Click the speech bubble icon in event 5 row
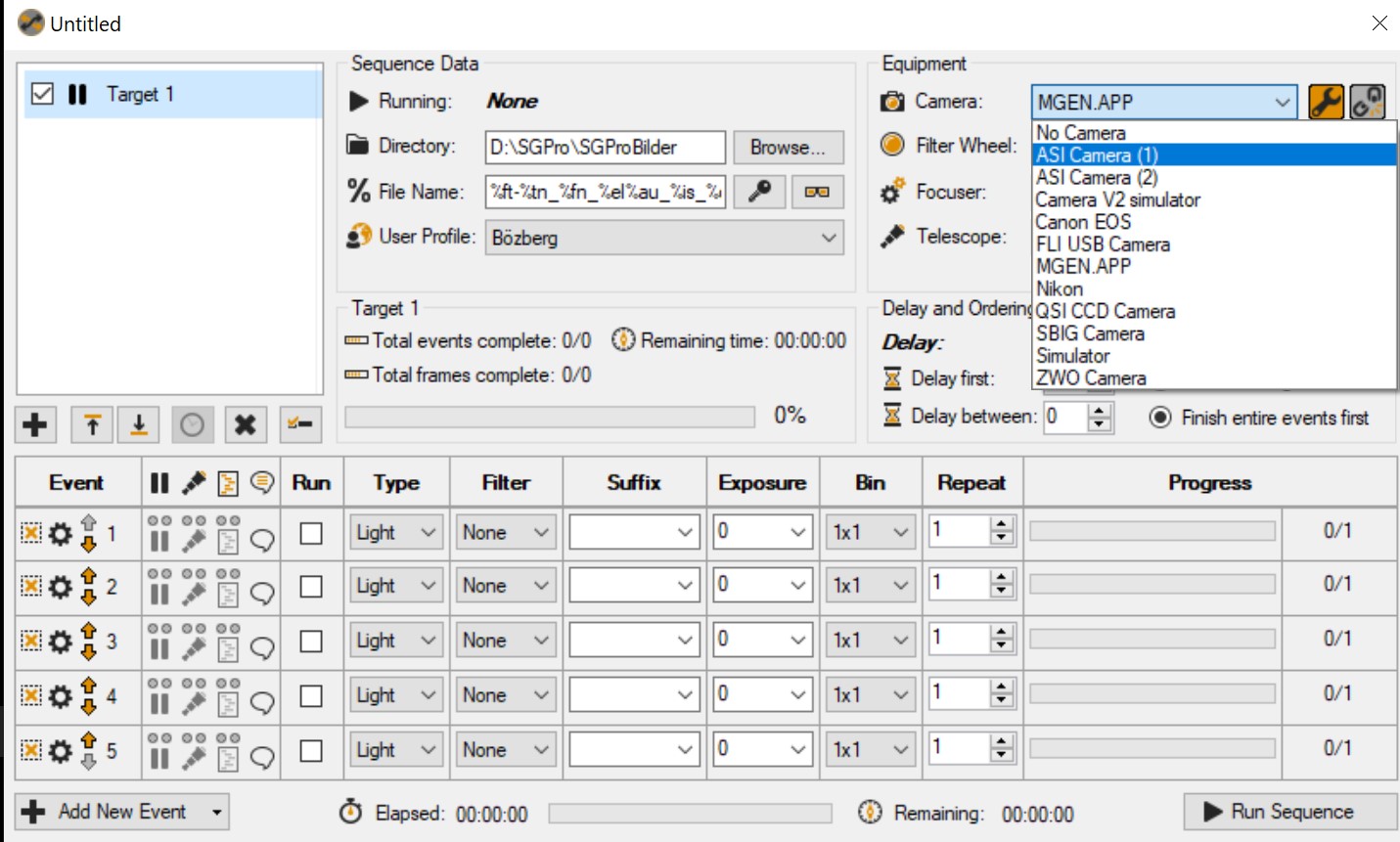Image resolution: width=1400 pixels, height=842 pixels. pos(262,757)
